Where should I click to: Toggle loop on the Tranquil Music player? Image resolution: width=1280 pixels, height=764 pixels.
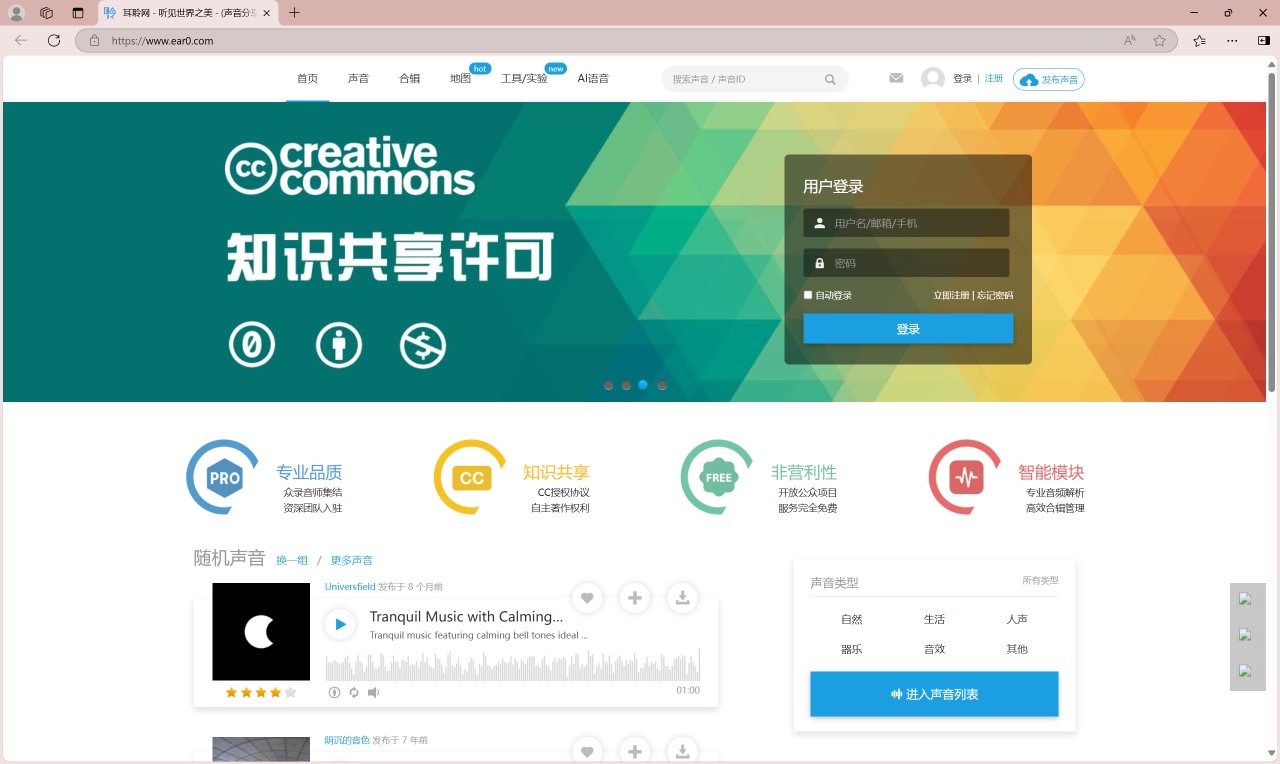353,692
